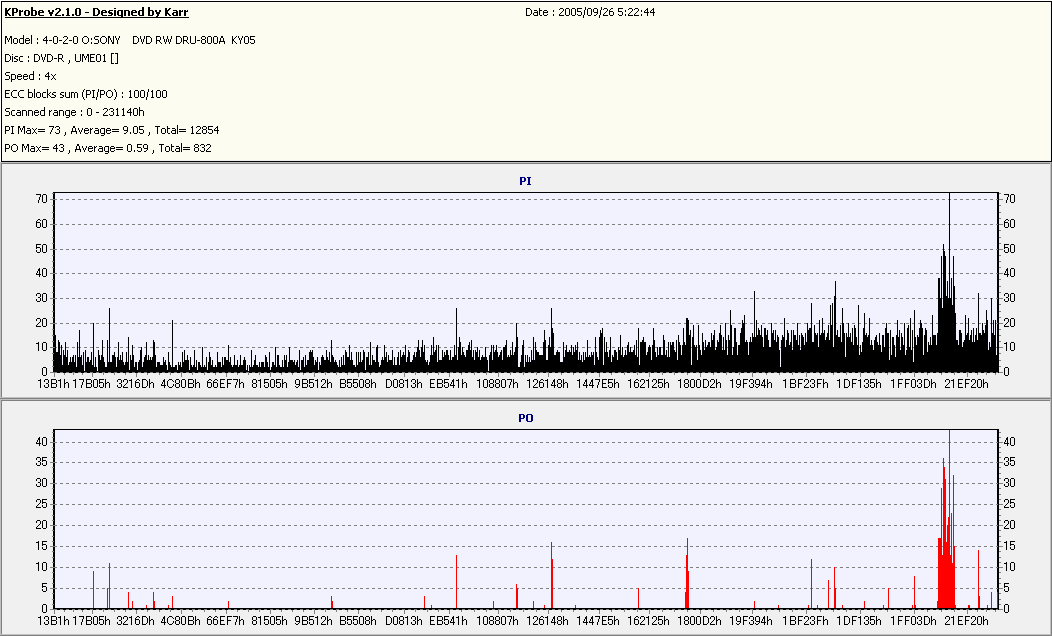The image size is (1052, 636).
Task: Select the B5508h label under the PO graph
Action: (x=358, y=621)
